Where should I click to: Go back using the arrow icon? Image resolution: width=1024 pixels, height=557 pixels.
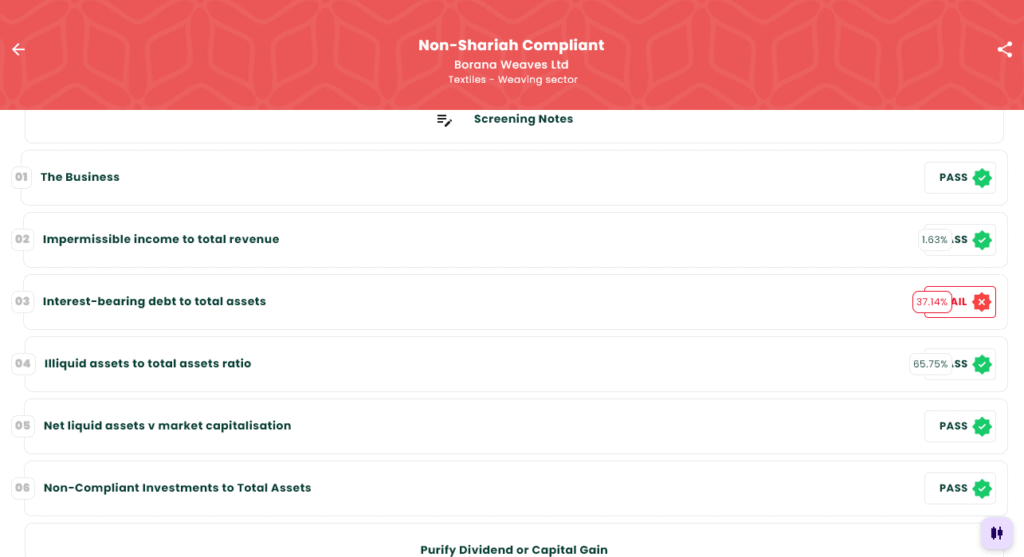[18, 50]
